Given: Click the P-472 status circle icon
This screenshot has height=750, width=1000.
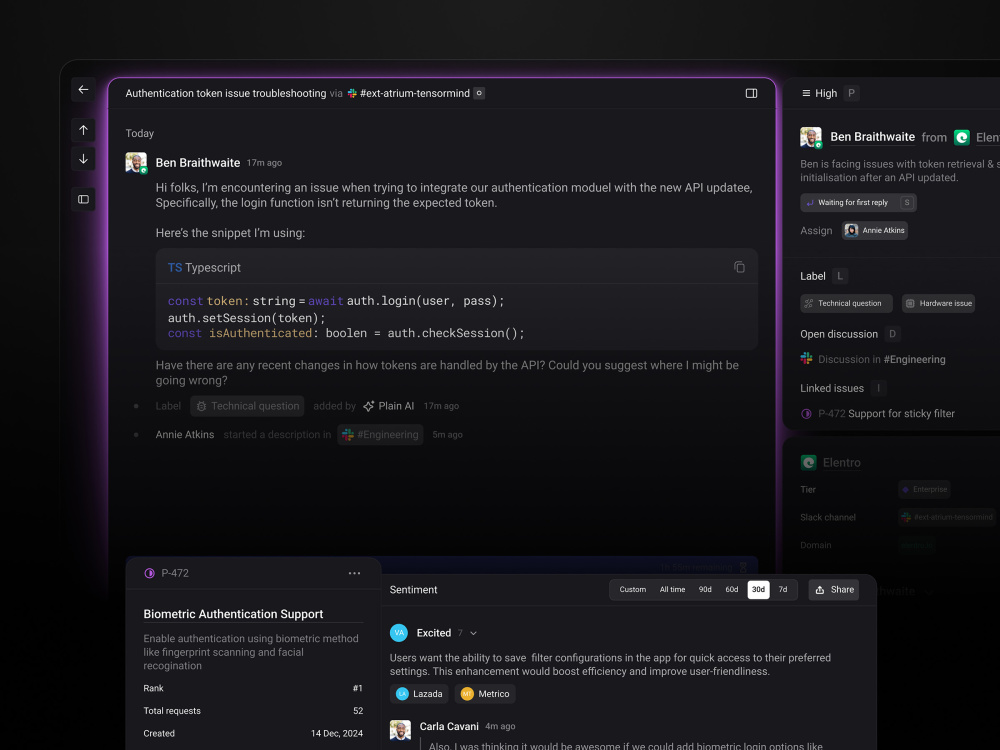Looking at the screenshot, I should pyautogui.click(x=149, y=573).
